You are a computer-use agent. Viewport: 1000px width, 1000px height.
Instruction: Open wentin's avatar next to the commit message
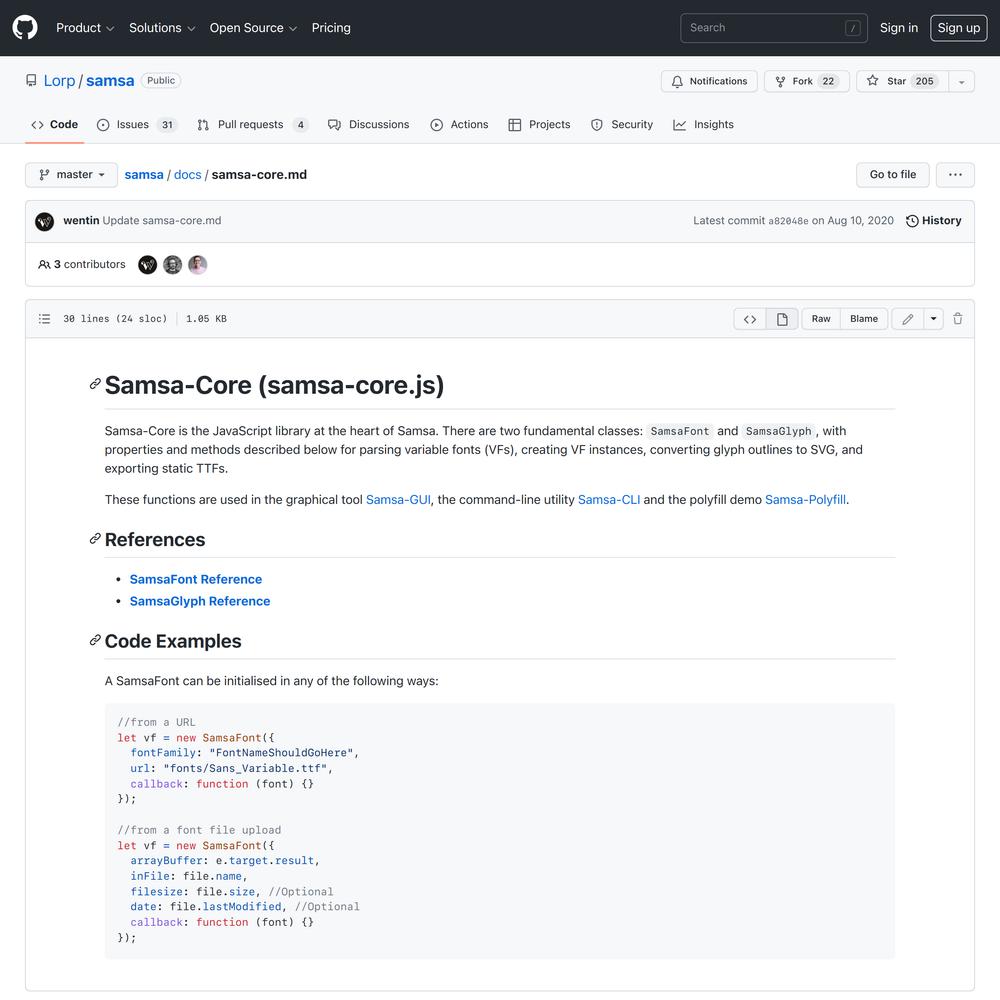(x=45, y=221)
